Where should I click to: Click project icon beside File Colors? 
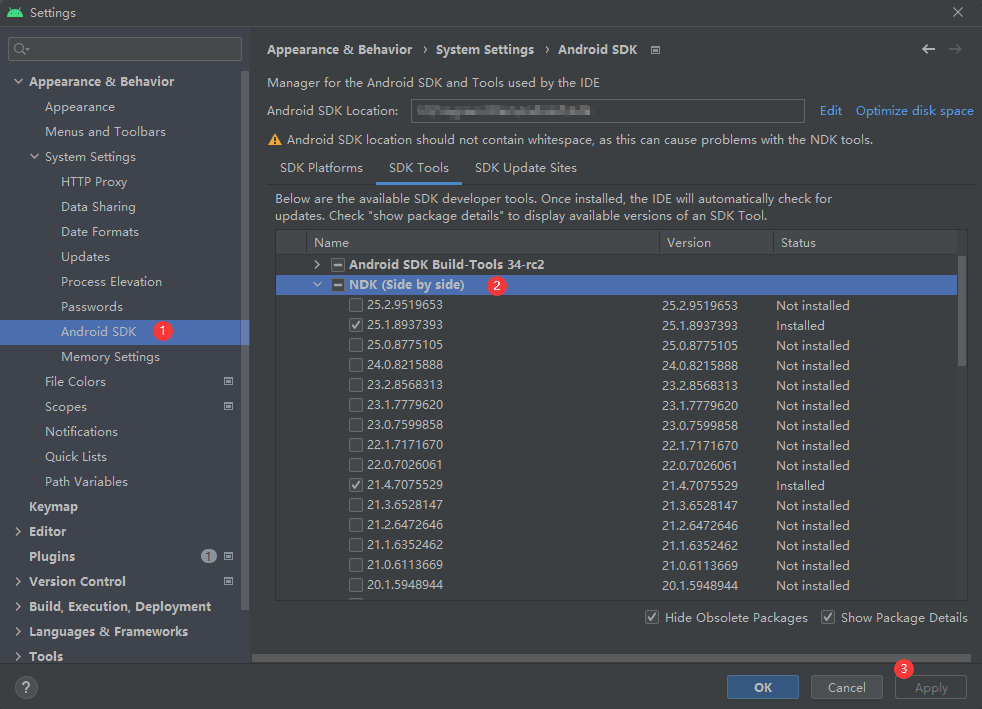pyautogui.click(x=229, y=381)
